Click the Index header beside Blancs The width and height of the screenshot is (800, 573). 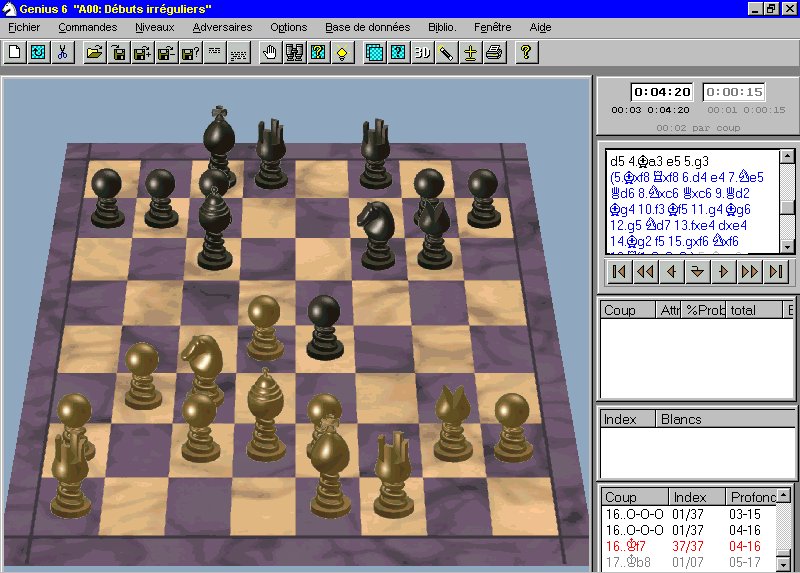point(628,419)
